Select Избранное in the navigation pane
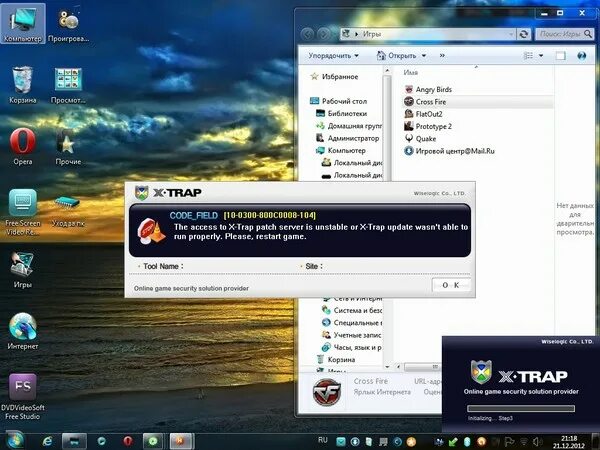Screen dimensions: 600x450 pos(334,77)
